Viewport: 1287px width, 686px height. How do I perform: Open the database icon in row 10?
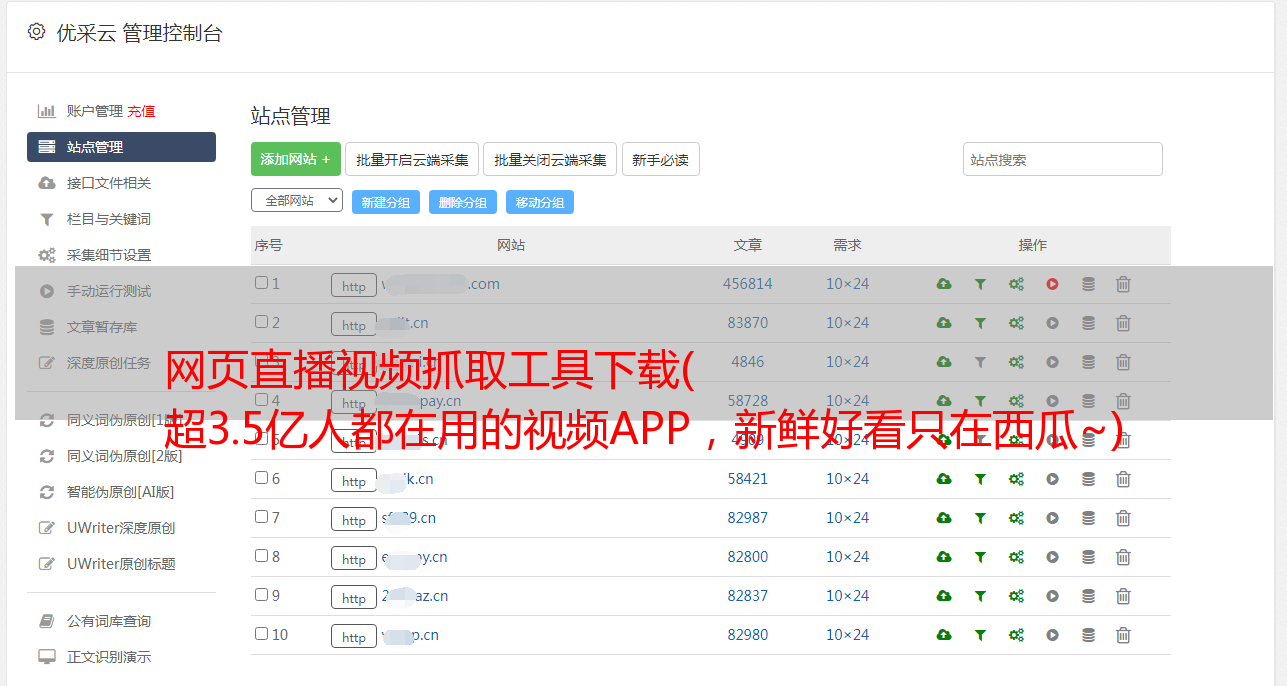coord(1088,635)
